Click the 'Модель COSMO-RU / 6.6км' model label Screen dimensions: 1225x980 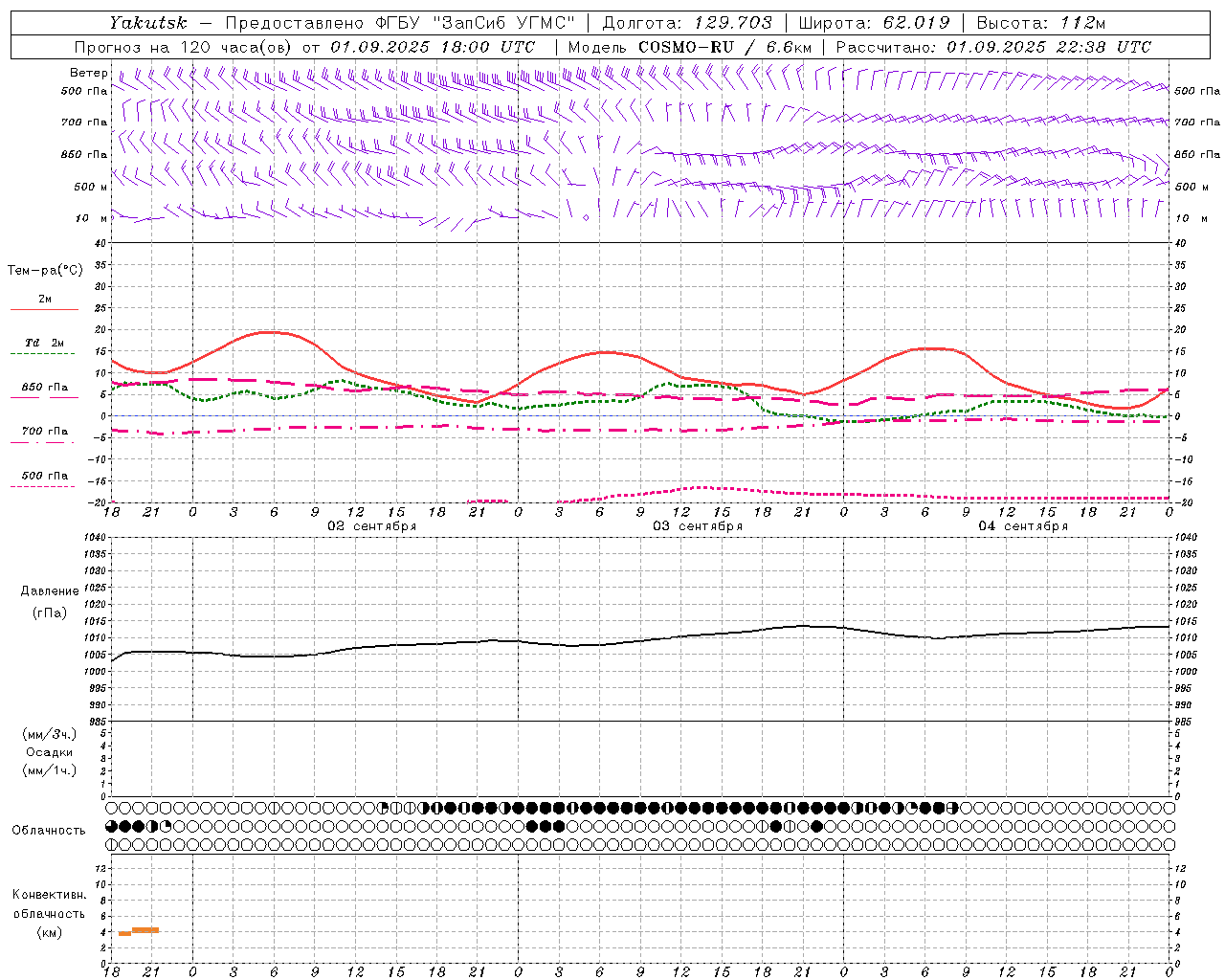pyautogui.click(x=689, y=47)
